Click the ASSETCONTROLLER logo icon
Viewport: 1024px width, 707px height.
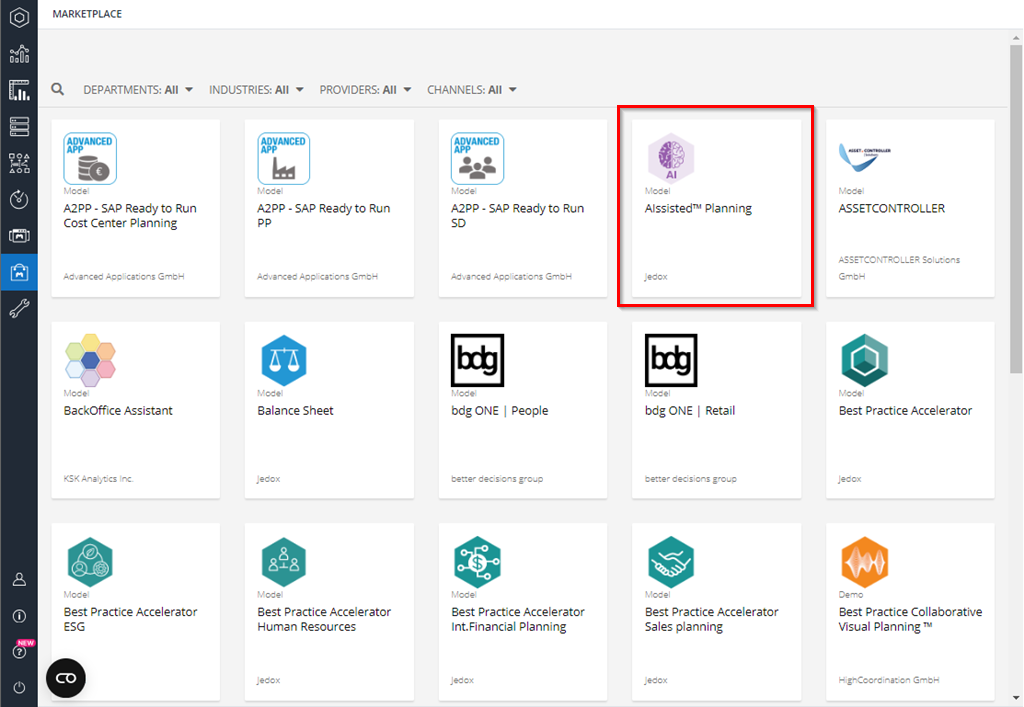pyautogui.click(x=865, y=158)
